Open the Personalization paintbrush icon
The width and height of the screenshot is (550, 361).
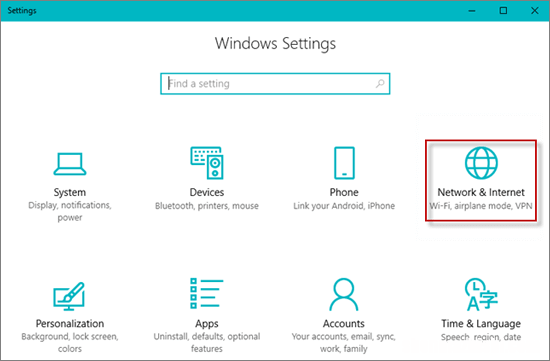point(69,296)
